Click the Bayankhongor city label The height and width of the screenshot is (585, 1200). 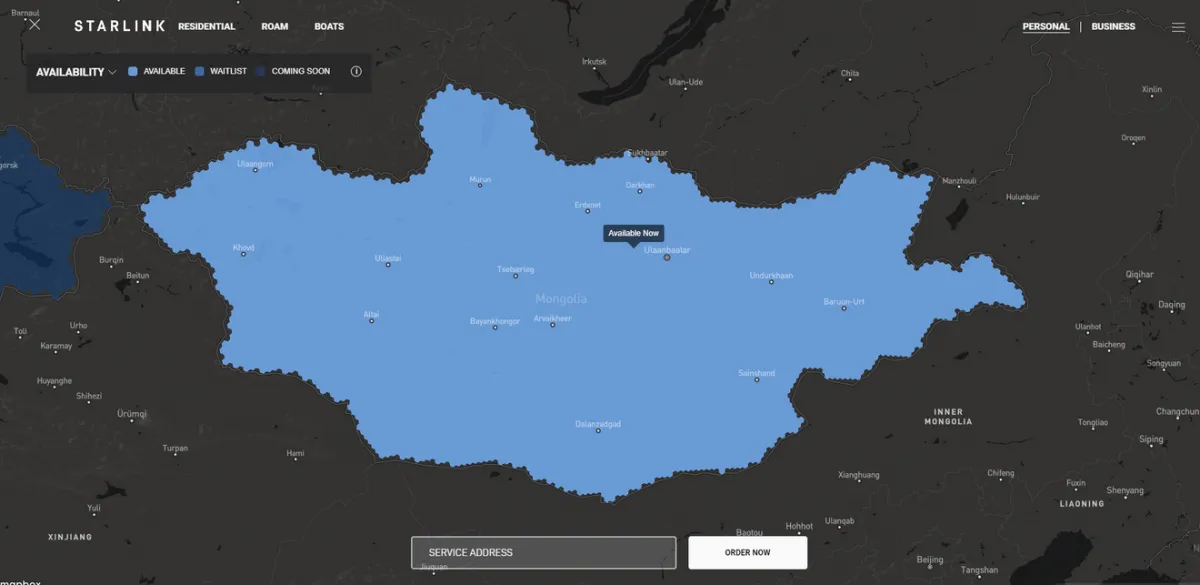pyautogui.click(x=495, y=321)
